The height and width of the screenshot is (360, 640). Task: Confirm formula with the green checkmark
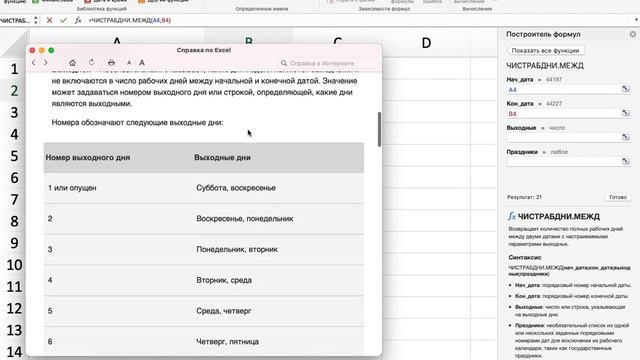[x=63, y=20]
